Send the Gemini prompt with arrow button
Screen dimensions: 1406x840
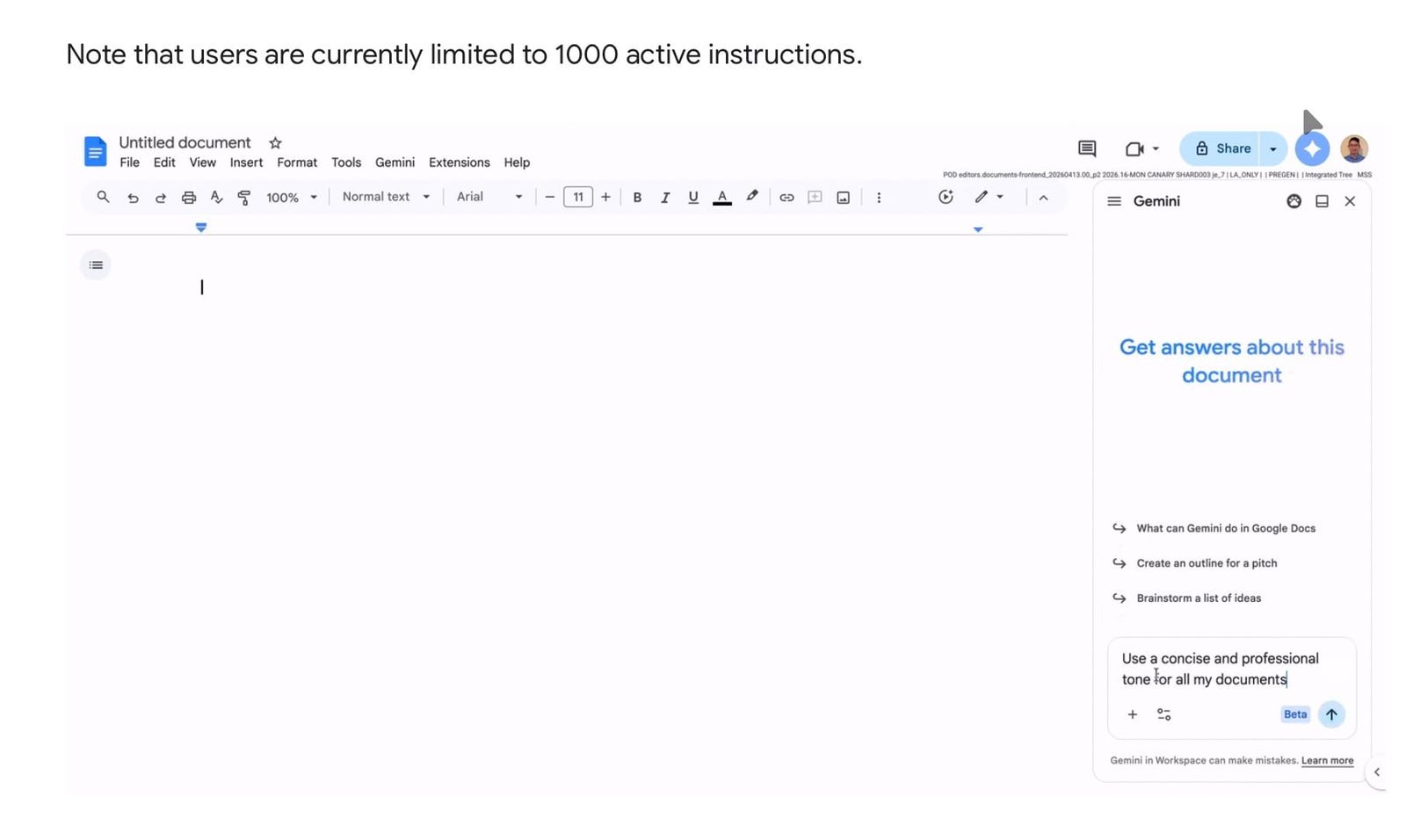coord(1331,714)
